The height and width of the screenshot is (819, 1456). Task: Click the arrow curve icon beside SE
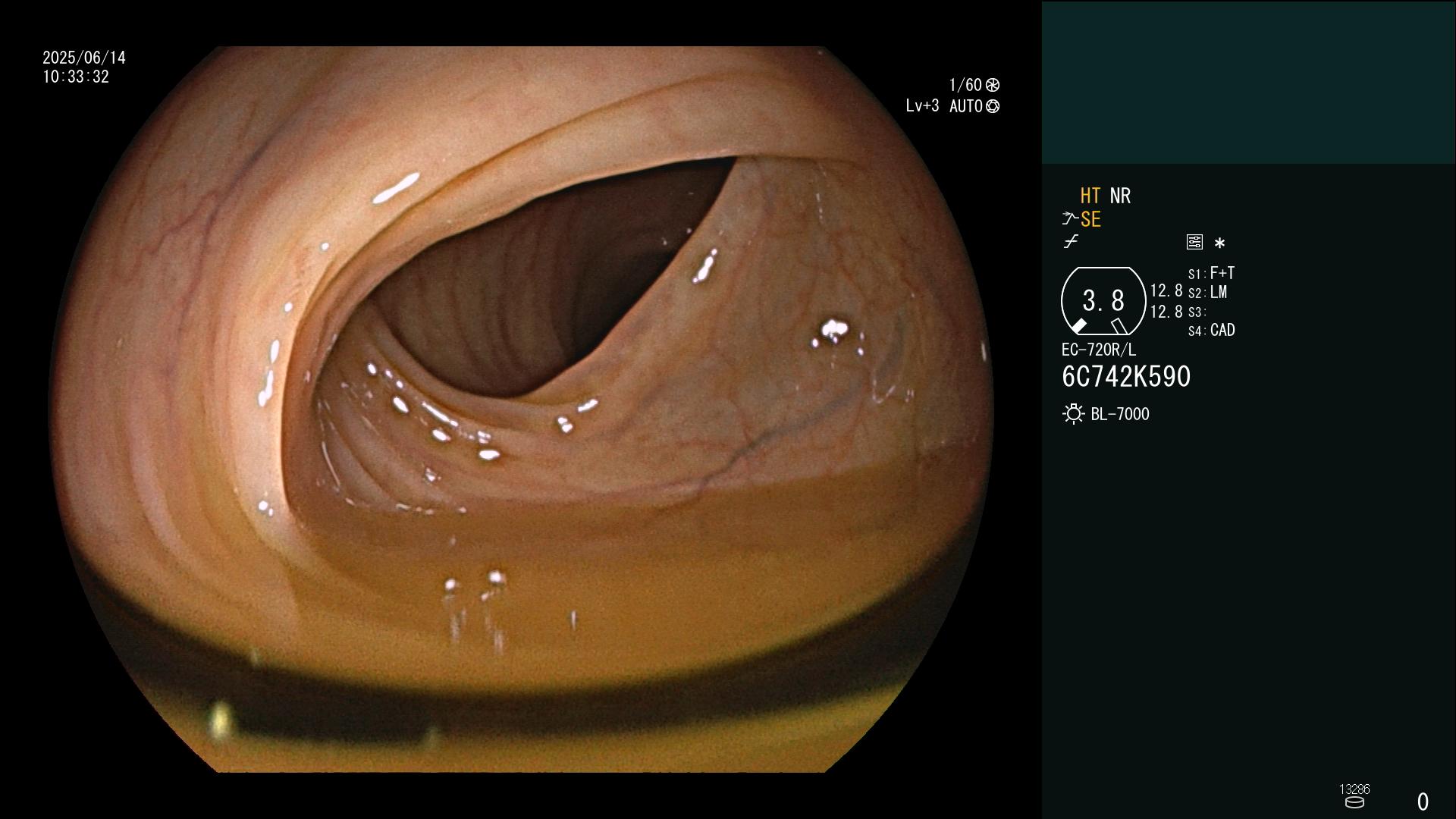pos(1070,219)
